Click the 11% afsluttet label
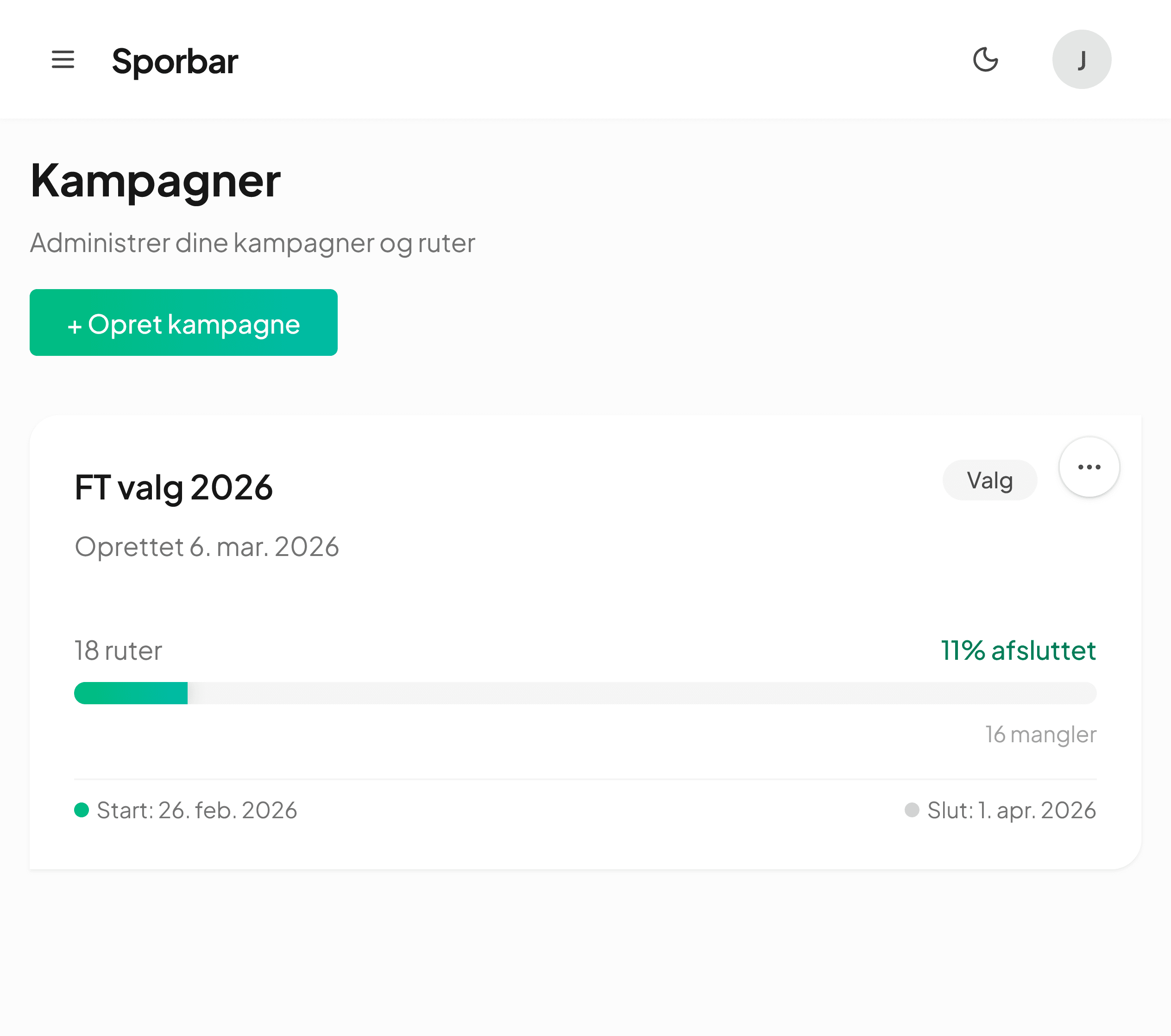 1018,651
